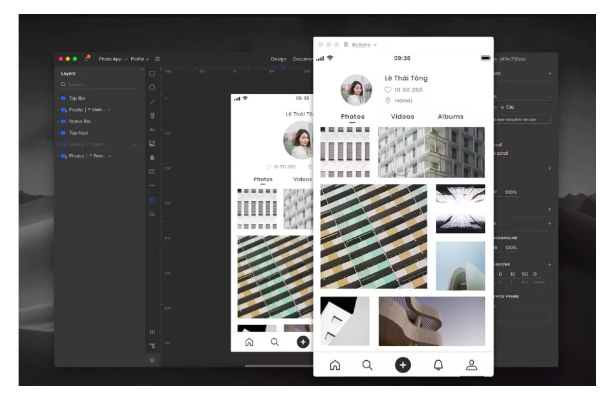Select the Albums tab in the preview
The height and width of the screenshot is (405, 612).
pyautogui.click(x=450, y=117)
